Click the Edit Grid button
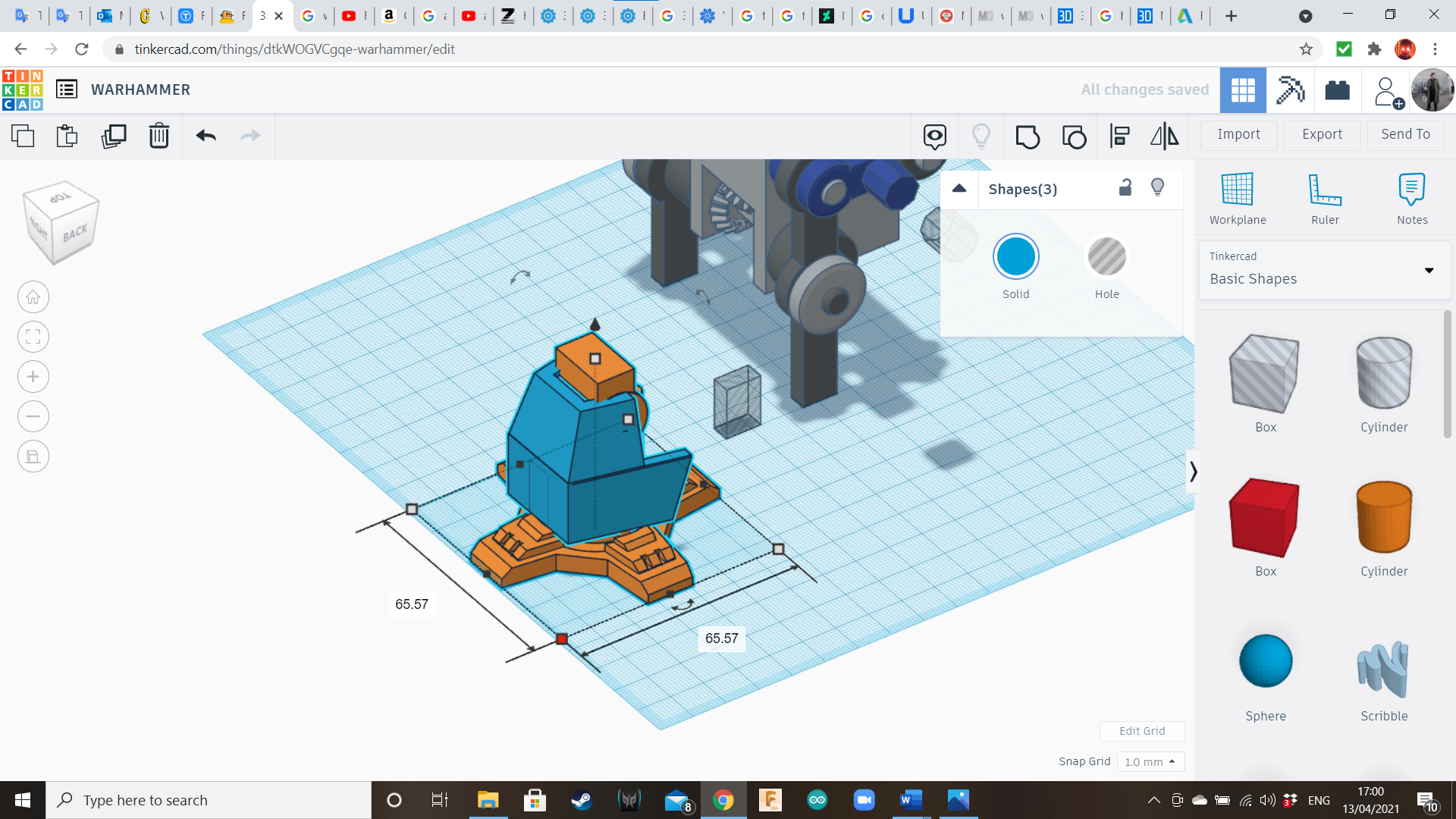 (x=1142, y=731)
